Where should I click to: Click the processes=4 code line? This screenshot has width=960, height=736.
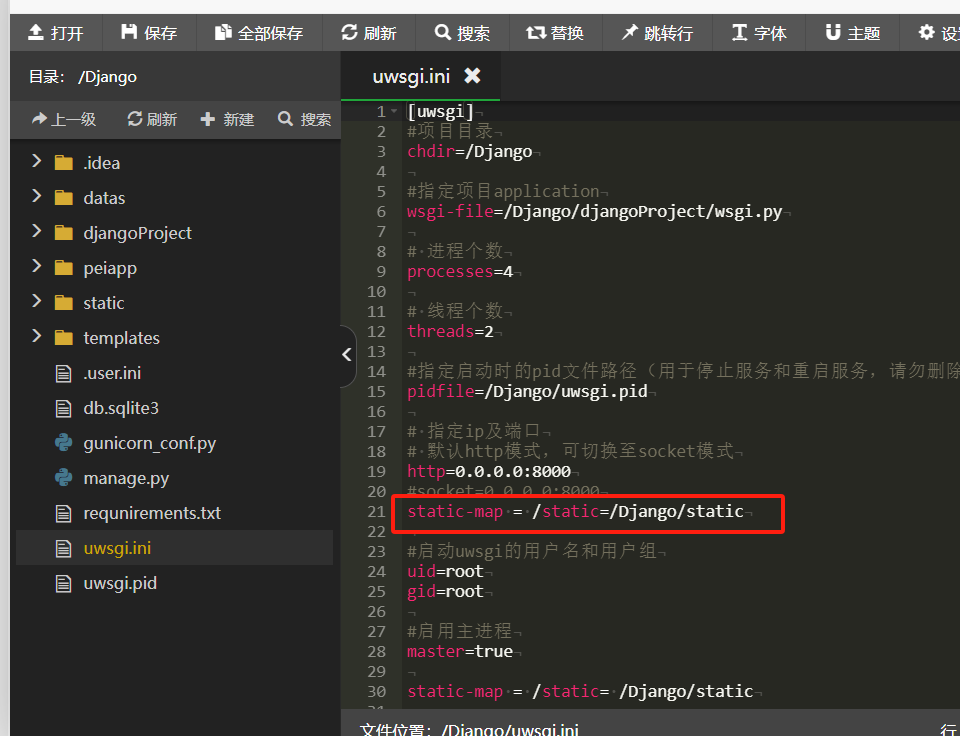(460, 271)
